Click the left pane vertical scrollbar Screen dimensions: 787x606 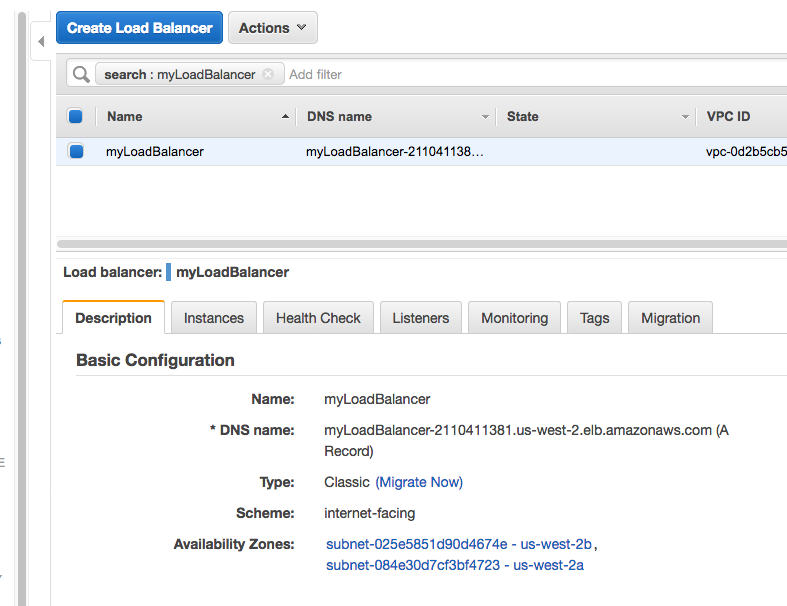(x=22, y=309)
